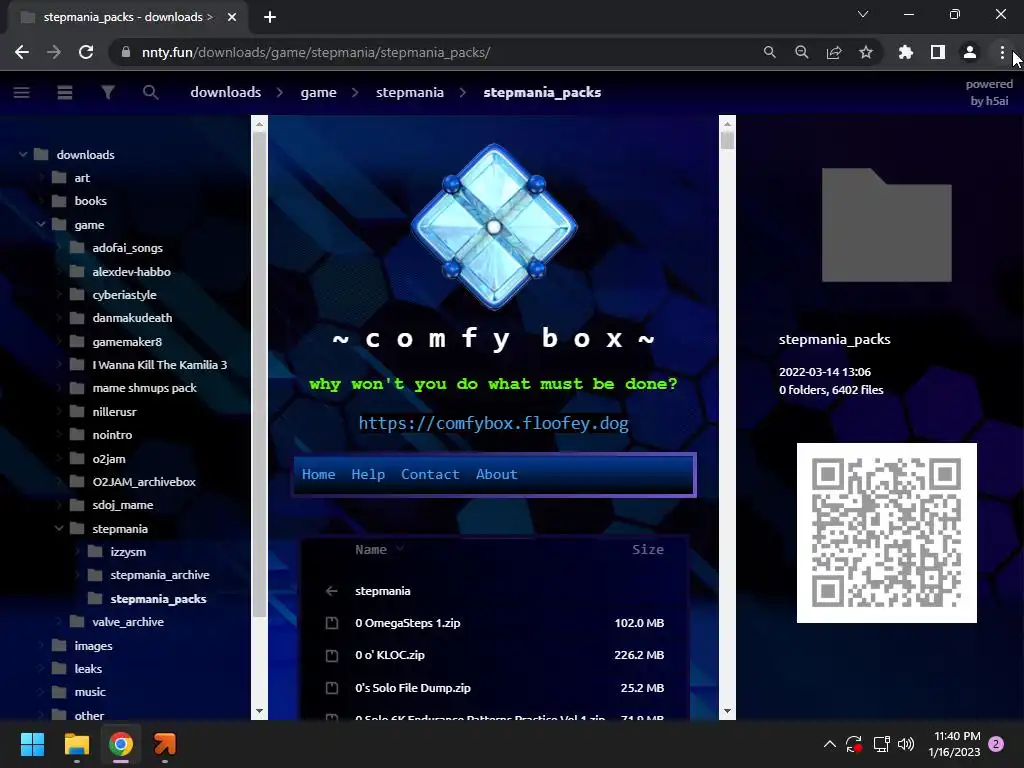Close the stepmania_packs browser tab

coord(232,17)
